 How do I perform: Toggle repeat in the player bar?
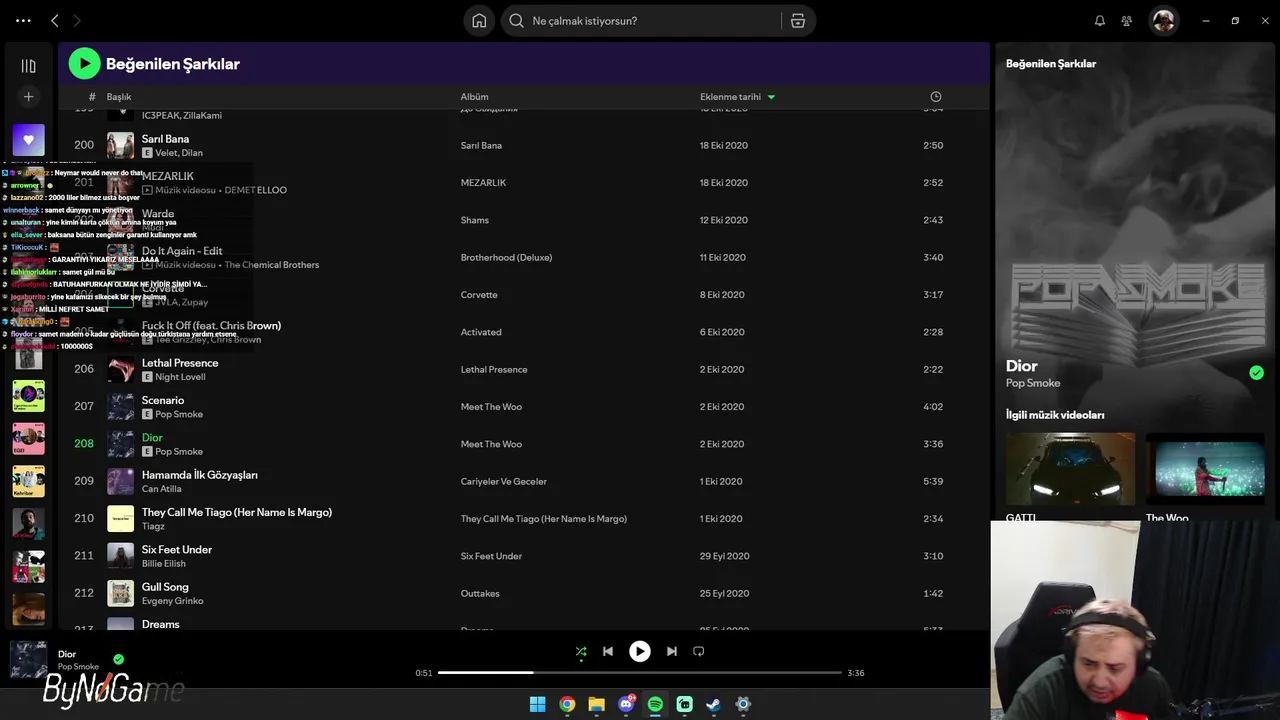(x=699, y=651)
